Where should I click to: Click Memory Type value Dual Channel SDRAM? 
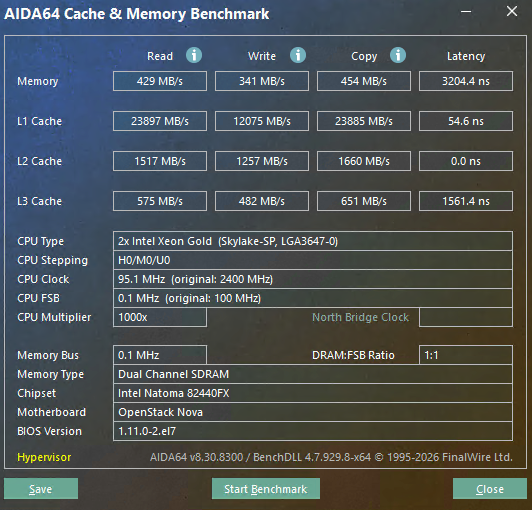click(313, 374)
